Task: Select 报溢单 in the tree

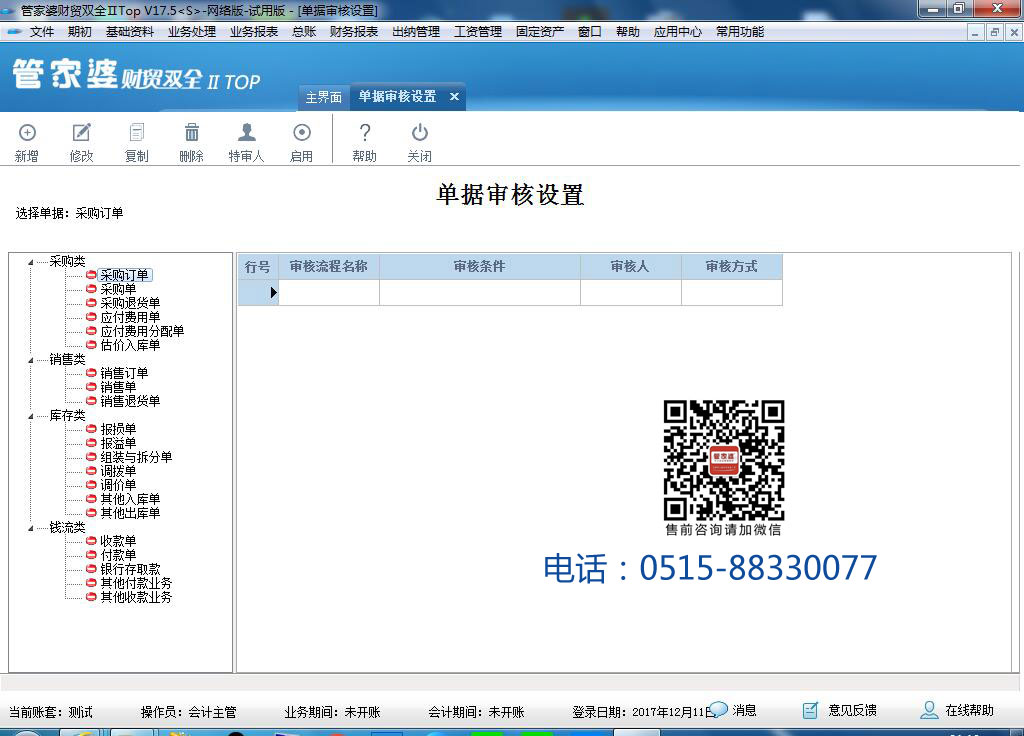Action: coord(118,443)
